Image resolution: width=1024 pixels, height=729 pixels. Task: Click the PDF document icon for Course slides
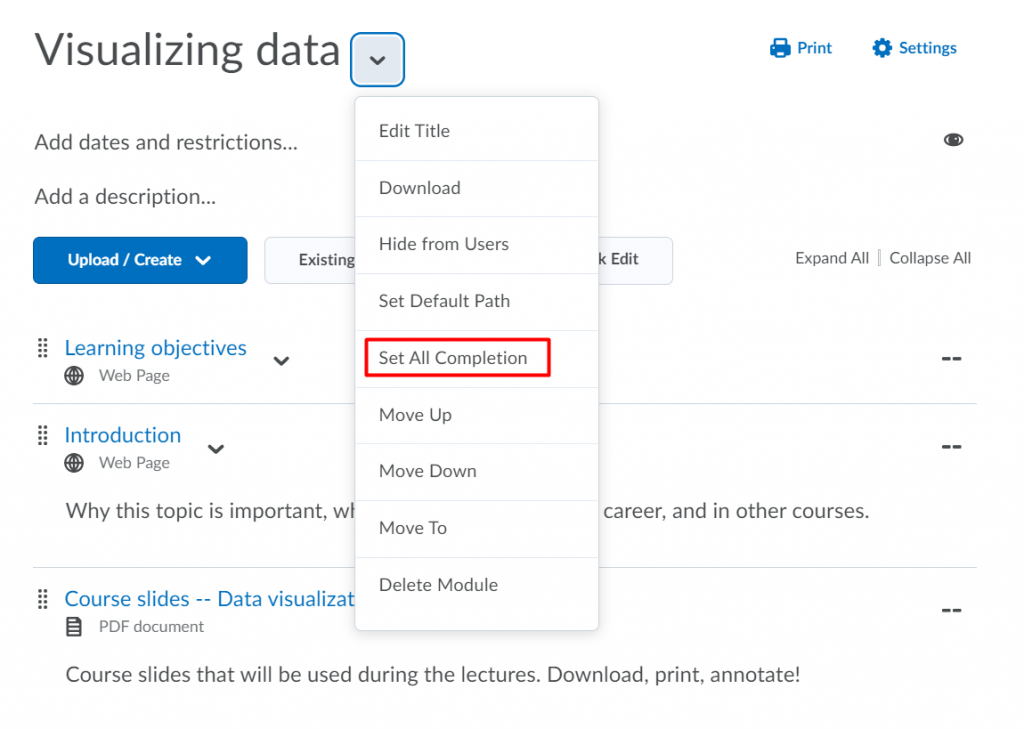click(x=73, y=626)
